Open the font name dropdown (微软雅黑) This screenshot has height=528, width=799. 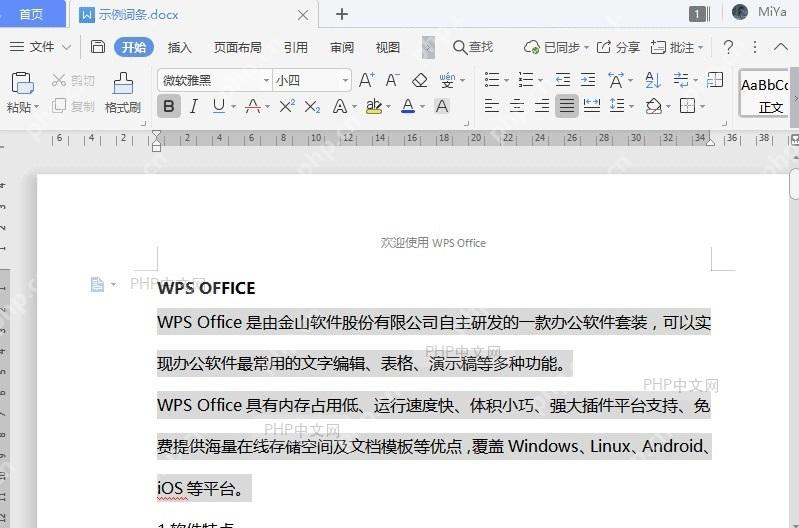(x=266, y=80)
